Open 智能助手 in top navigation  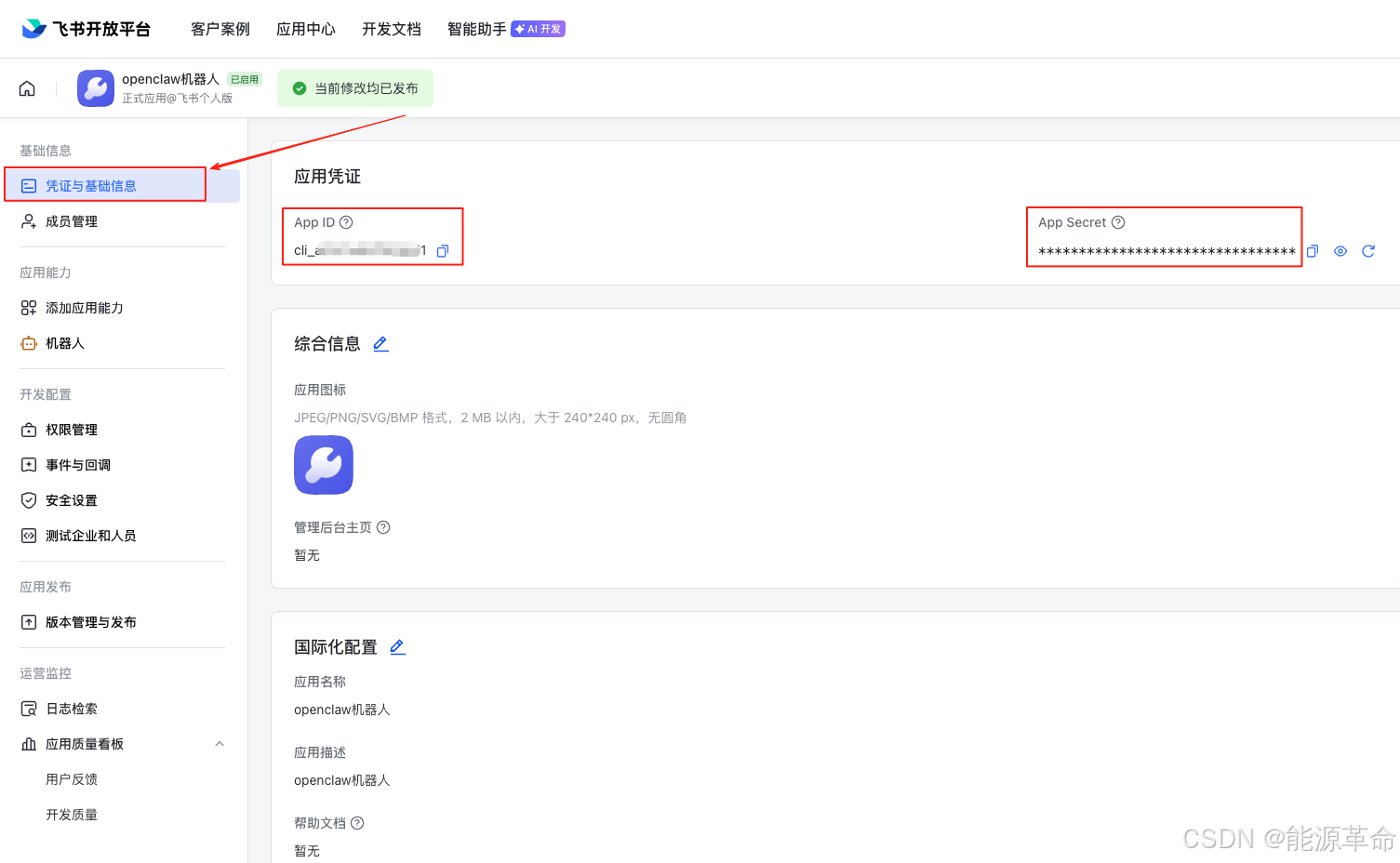click(x=477, y=29)
